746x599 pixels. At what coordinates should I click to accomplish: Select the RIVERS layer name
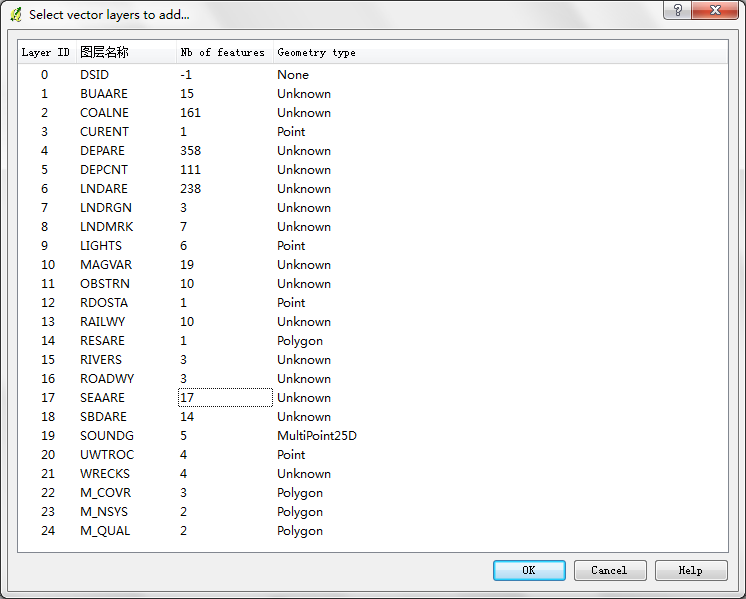101,360
